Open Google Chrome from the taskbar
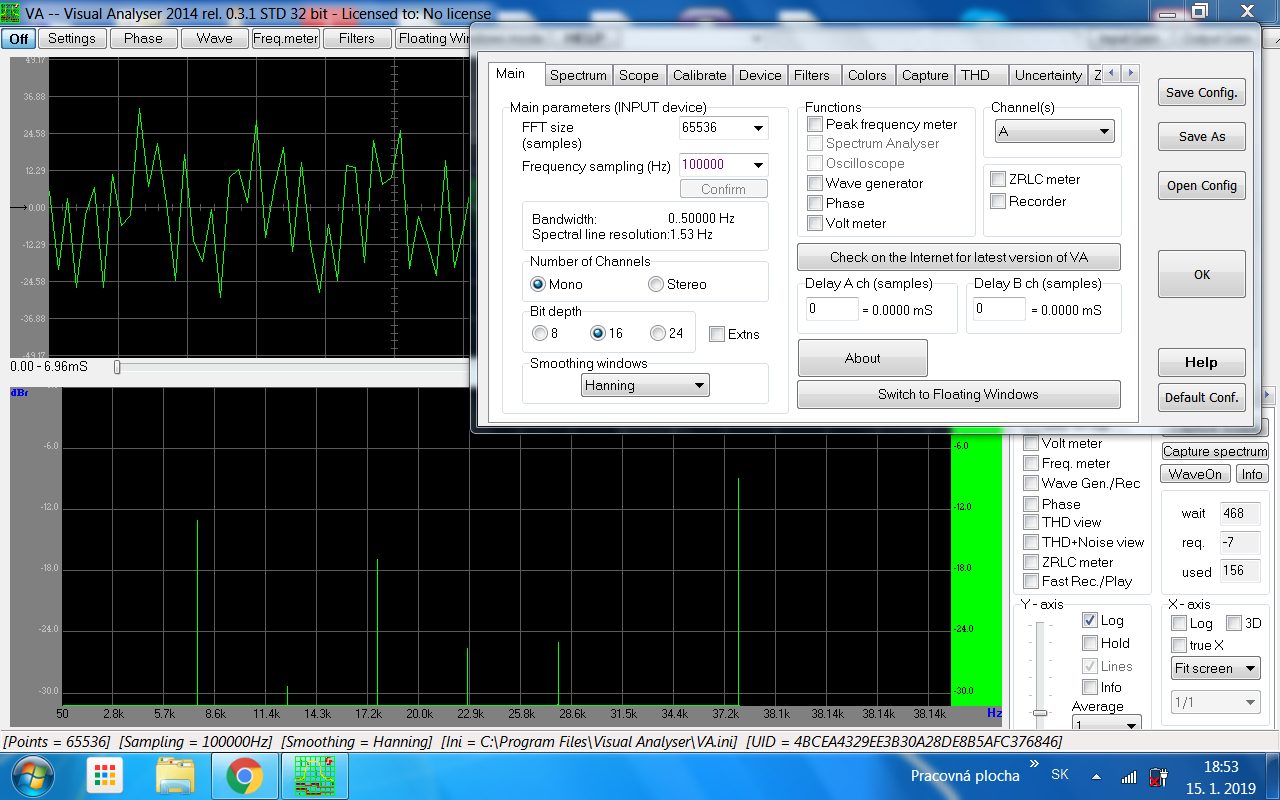Screen dimensions: 1280x800 point(244,775)
